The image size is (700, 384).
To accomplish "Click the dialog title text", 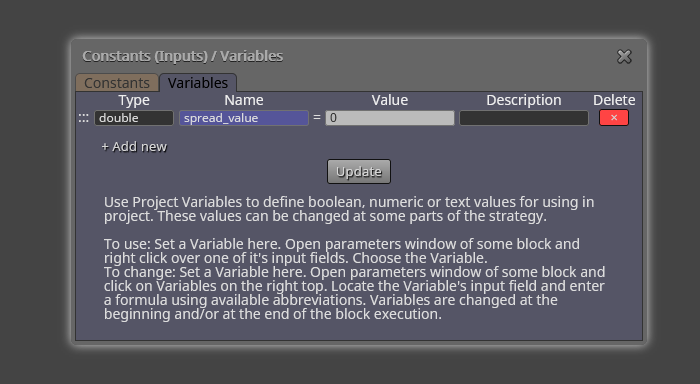I will pyautogui.click(x=183, y=56).
